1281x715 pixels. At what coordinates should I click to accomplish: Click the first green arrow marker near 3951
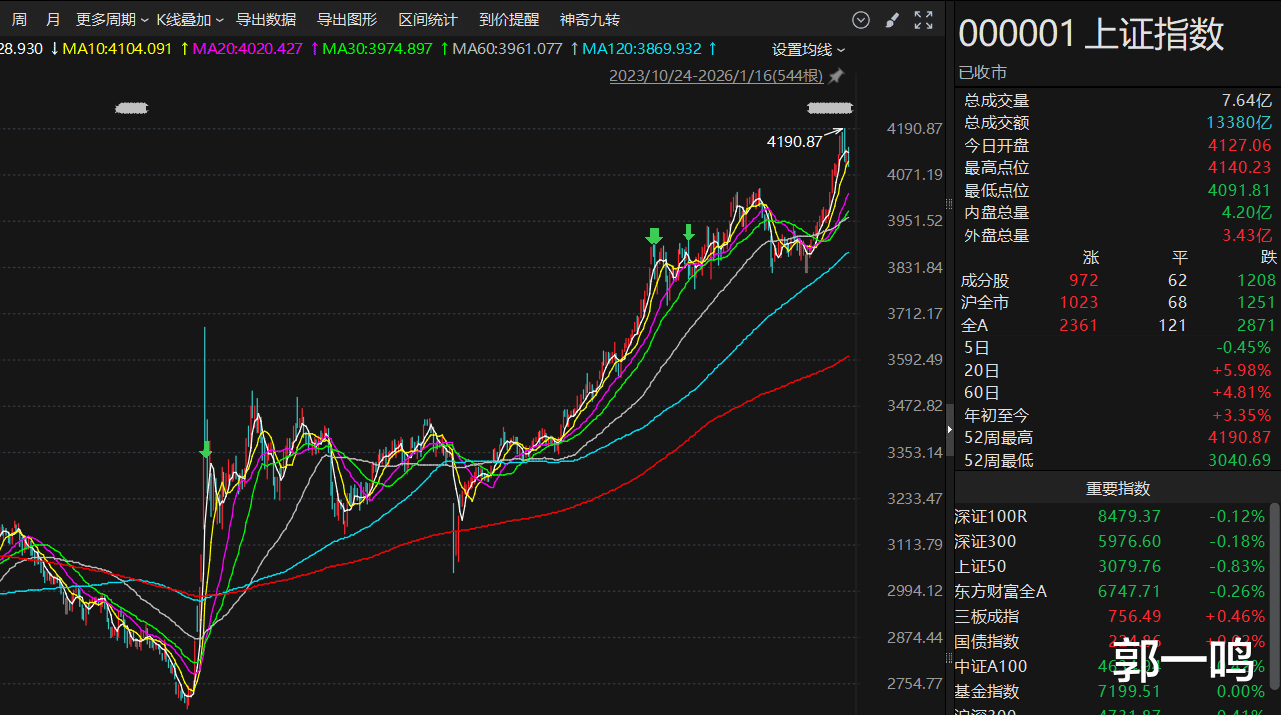(x=654, y=236)
